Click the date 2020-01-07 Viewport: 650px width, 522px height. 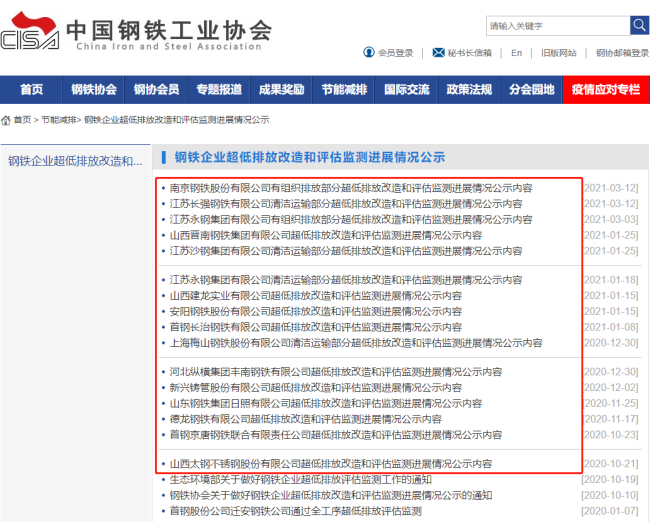point(610,511)
